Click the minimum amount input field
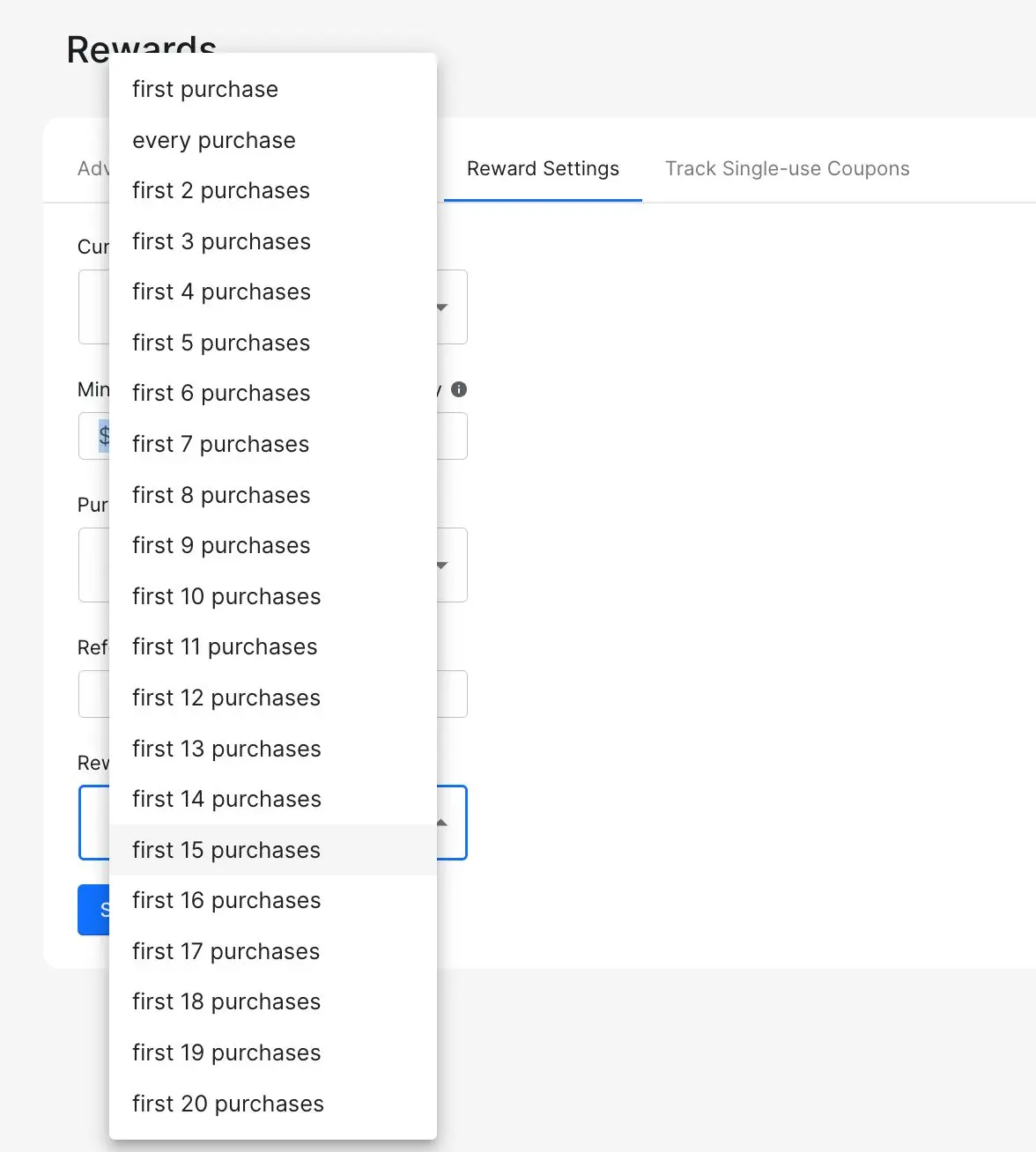 tap(273, 437)
